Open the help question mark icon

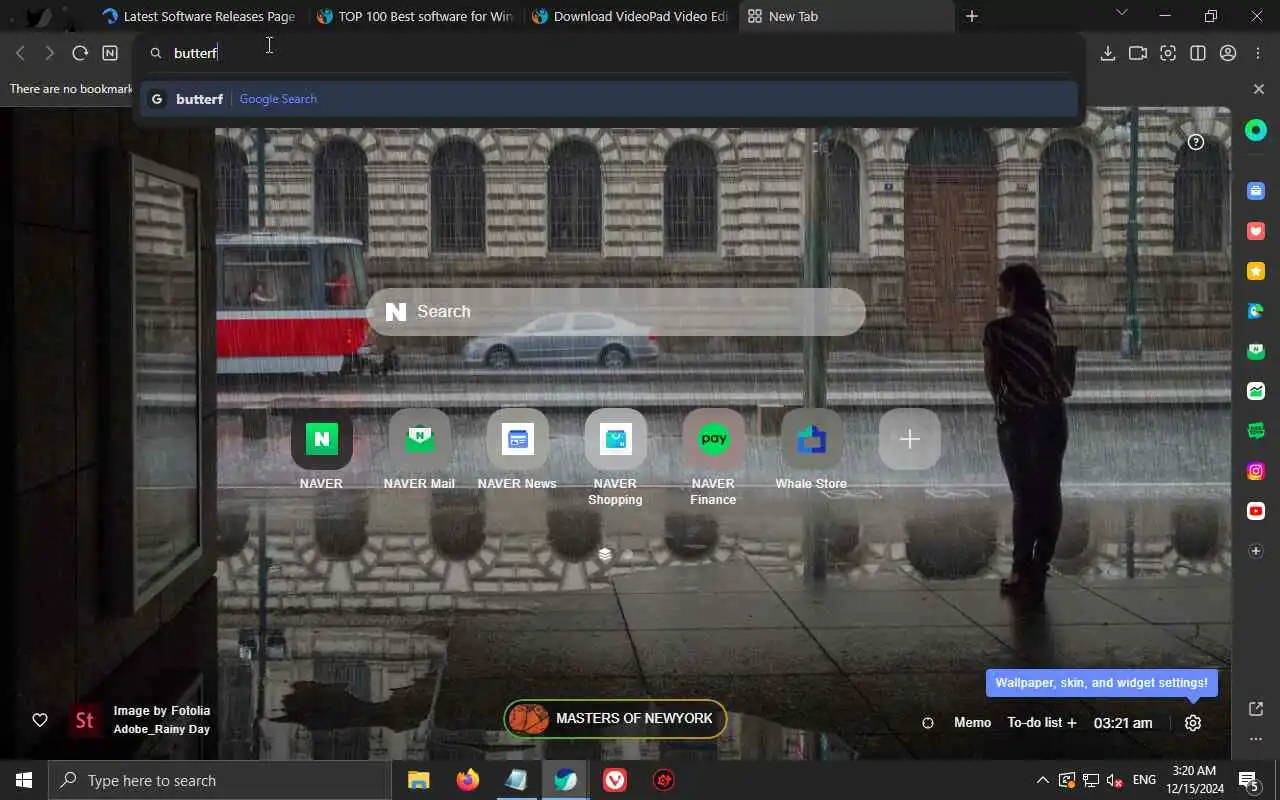click(1195, 142)
